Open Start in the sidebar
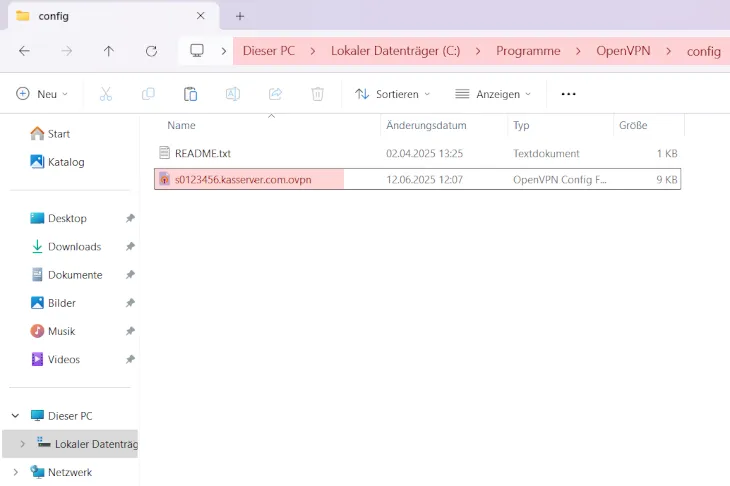This screenshot has height=486, width=730. pos(50,134)
